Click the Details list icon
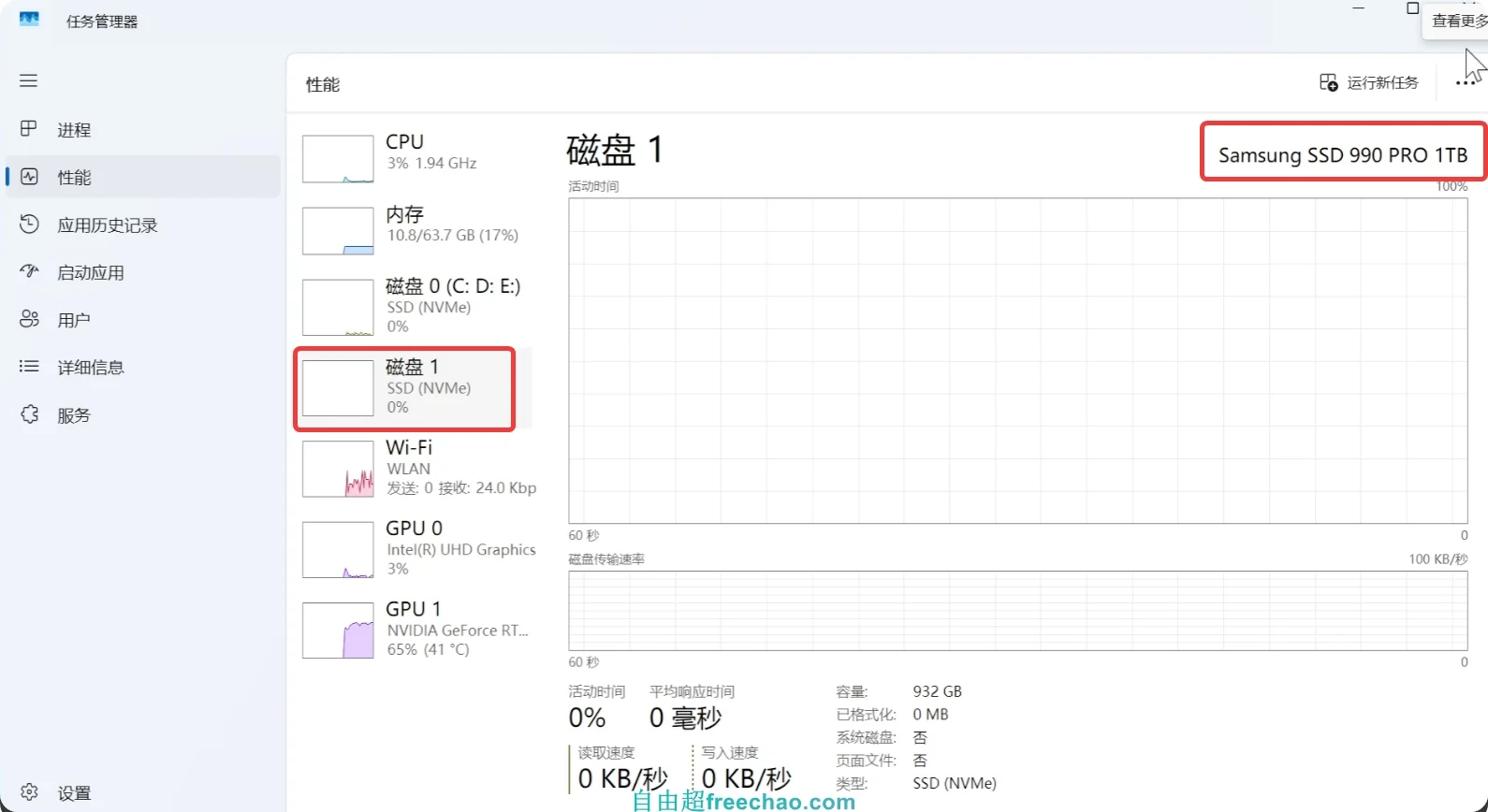The width and height of the screenshot is (1488, 812). click(x=29, y=367)
